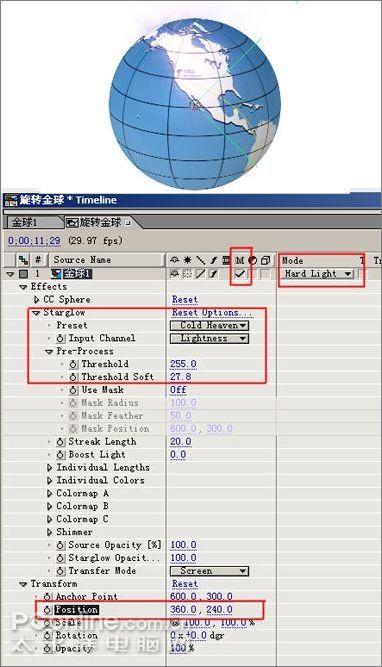Click the Threshold Soft value 27.8
382x667 pixels.
(180, 377)
